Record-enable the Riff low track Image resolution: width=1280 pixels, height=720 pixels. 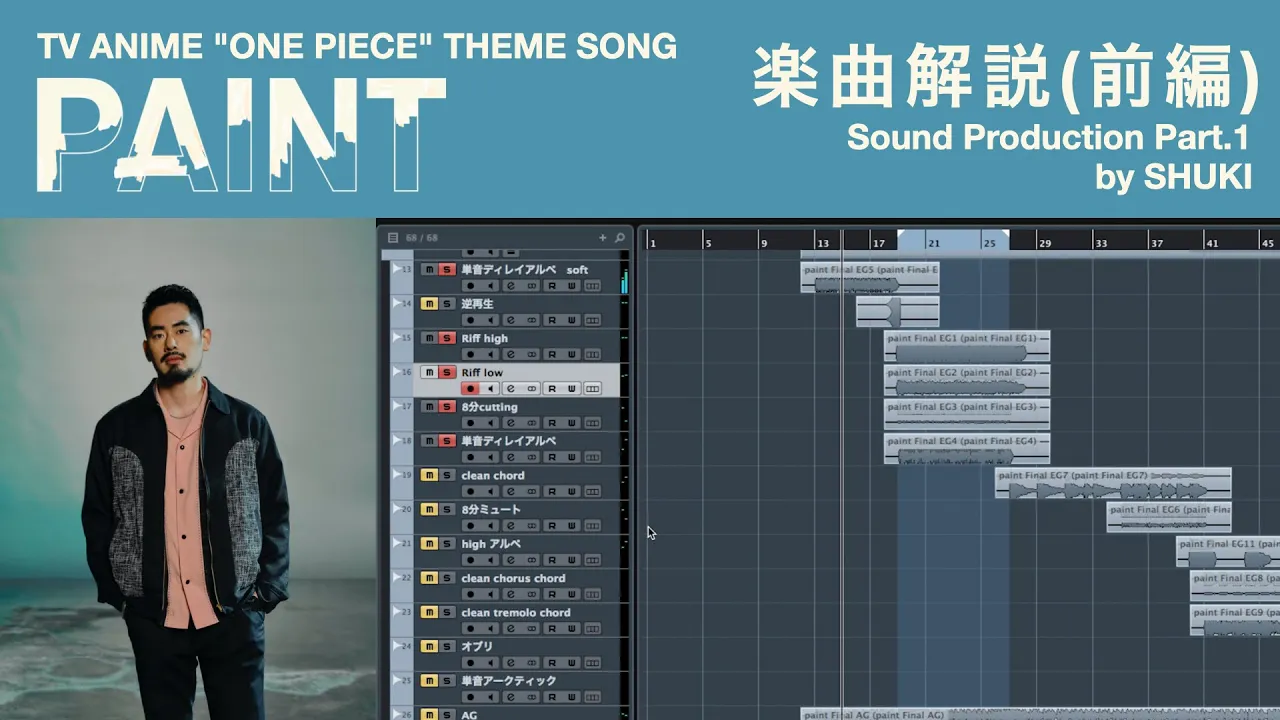click(470, 388)
